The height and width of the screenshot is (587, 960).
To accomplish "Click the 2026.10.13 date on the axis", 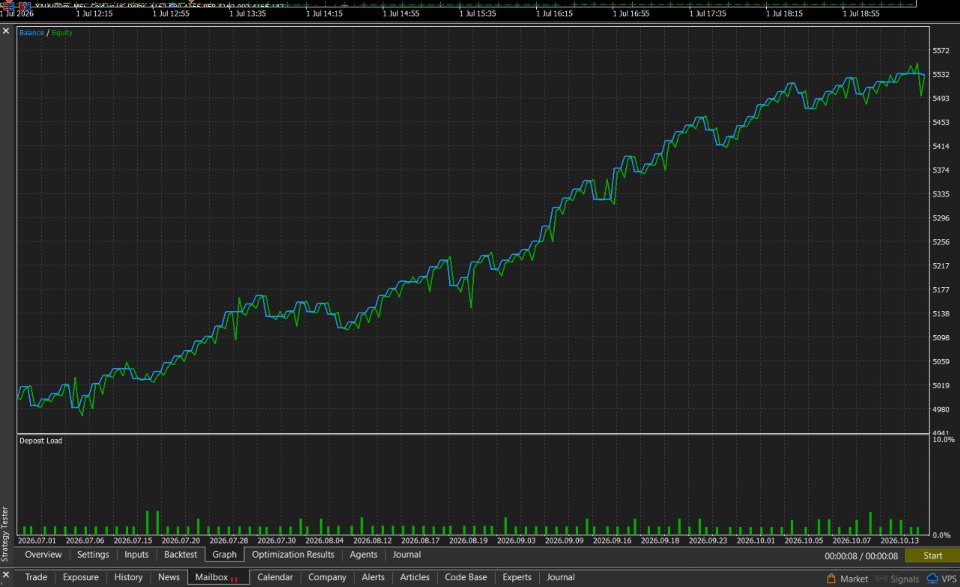I will [899, 540].
